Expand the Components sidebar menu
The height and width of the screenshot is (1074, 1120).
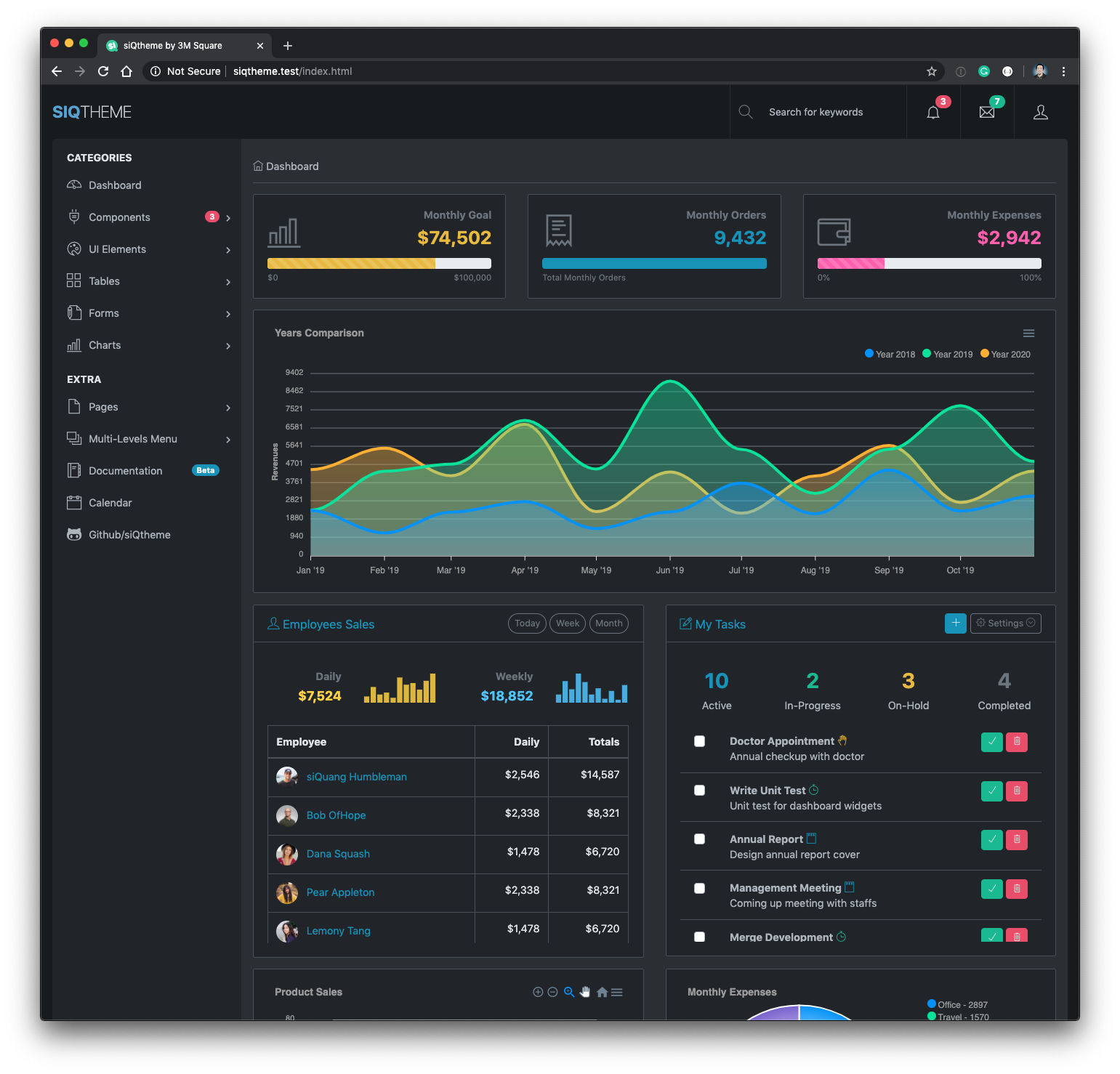(149, 217)
